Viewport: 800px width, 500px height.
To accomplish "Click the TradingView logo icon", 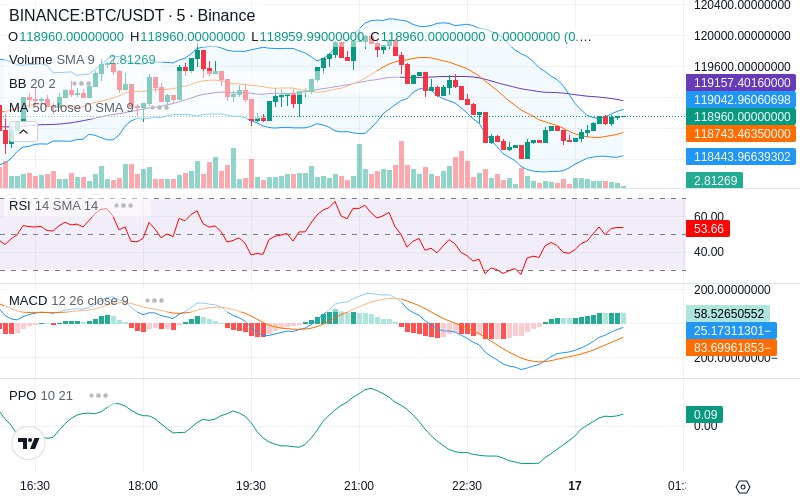I will 29,443.
